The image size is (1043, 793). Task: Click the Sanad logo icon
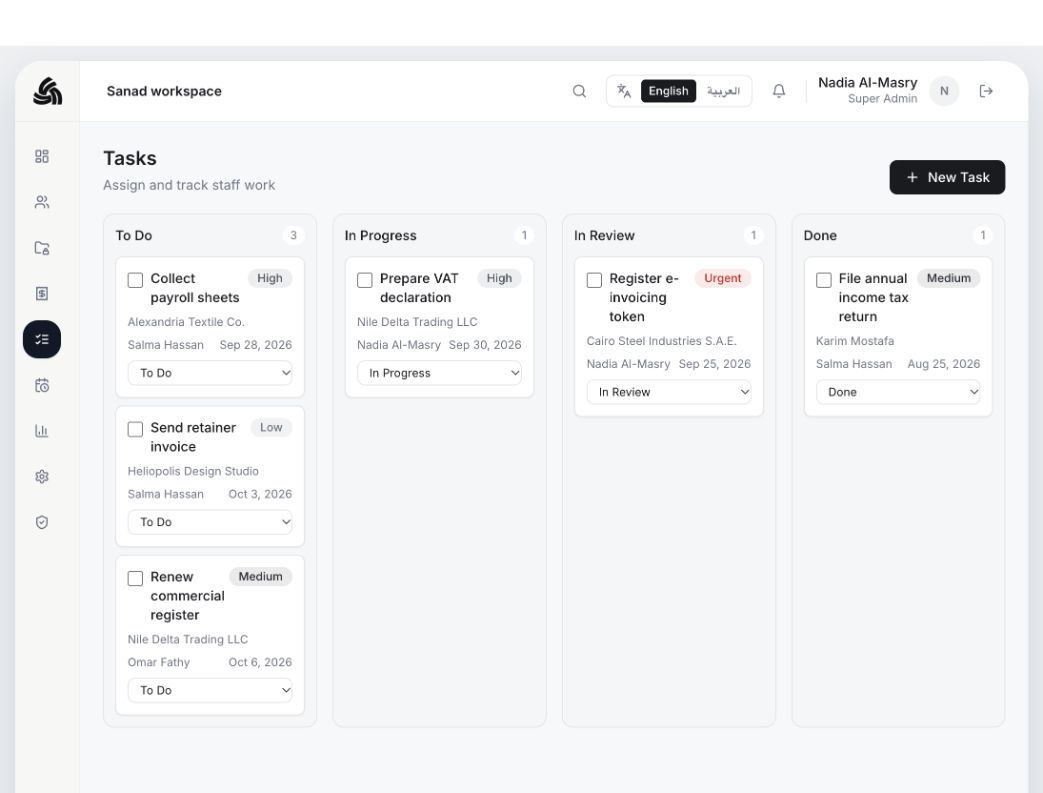coord(47,91)
